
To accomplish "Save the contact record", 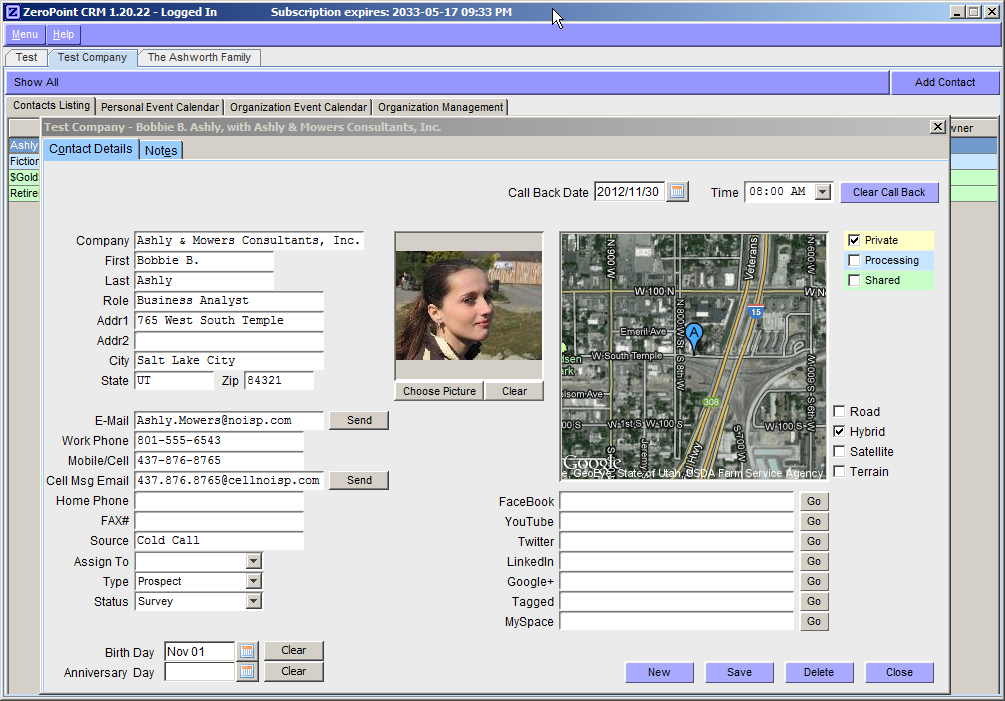I will (739, 672).
